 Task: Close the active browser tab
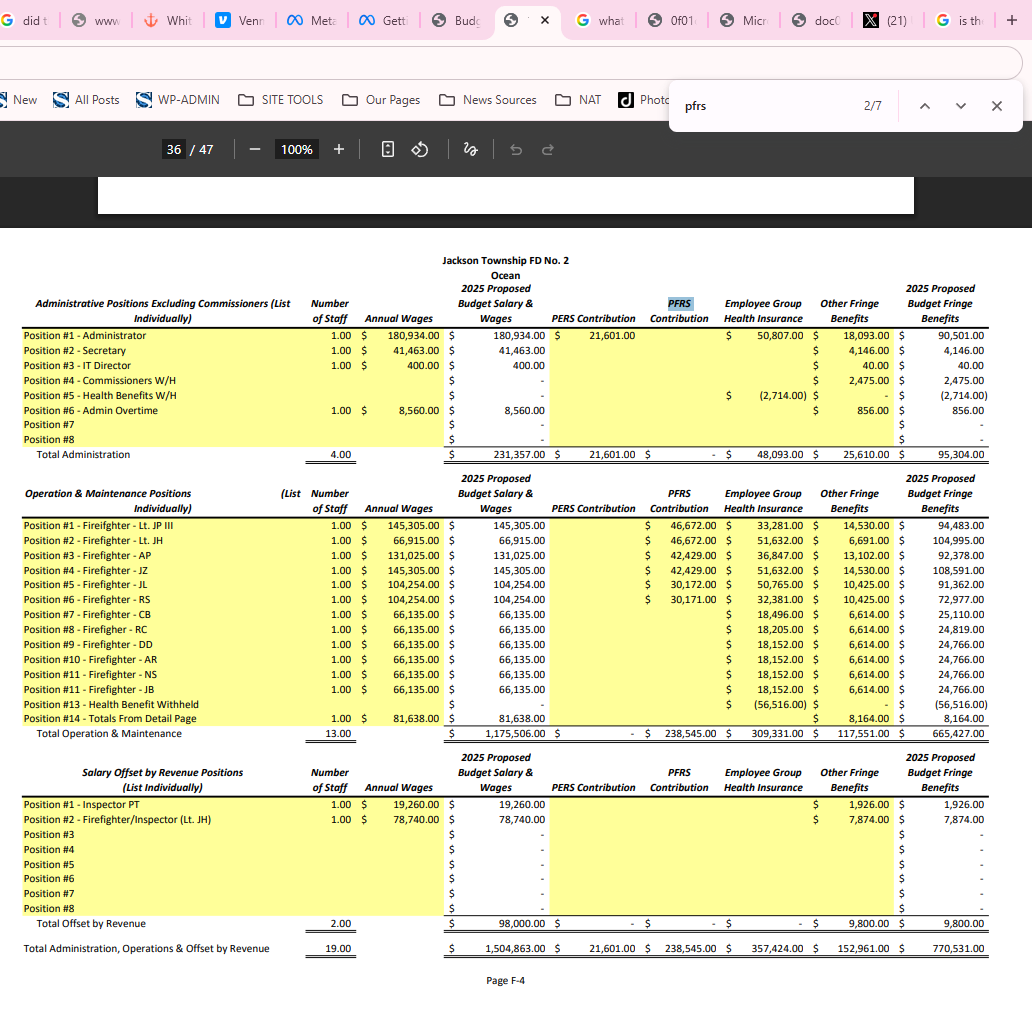(x=545, y=20)
